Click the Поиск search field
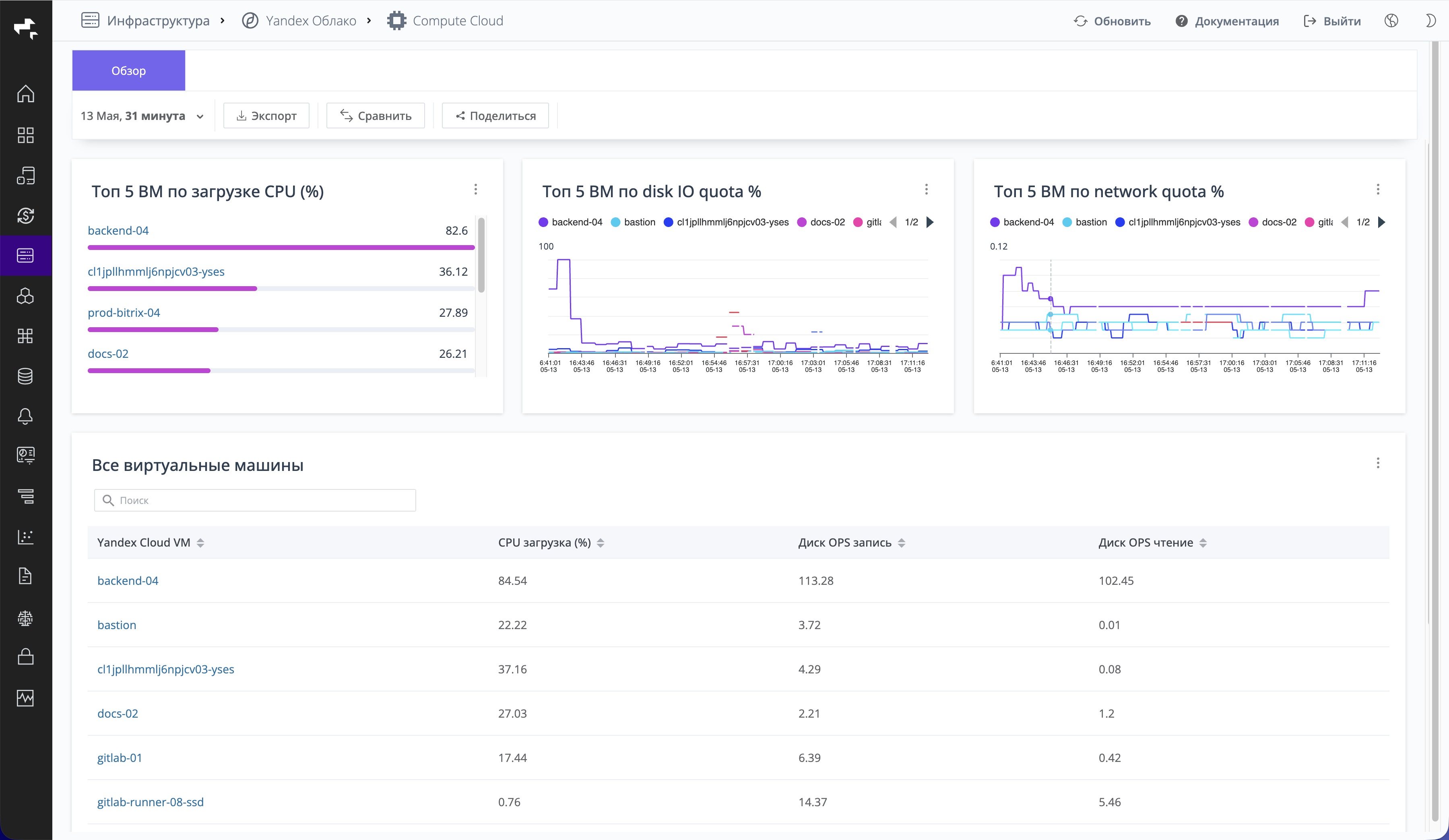The width and height of the screenshot is (1449, 840). (x=255, y=500)
